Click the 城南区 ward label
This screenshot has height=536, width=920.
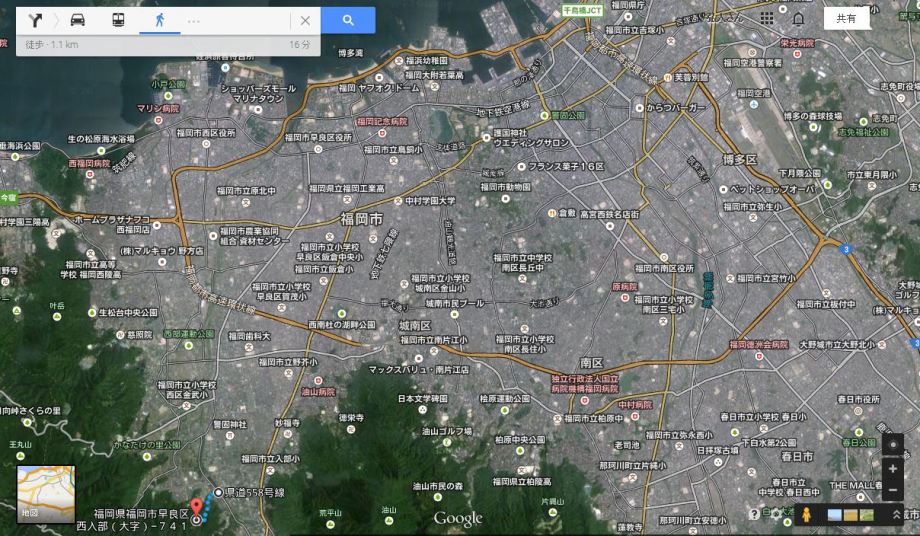tap(415, 325)
